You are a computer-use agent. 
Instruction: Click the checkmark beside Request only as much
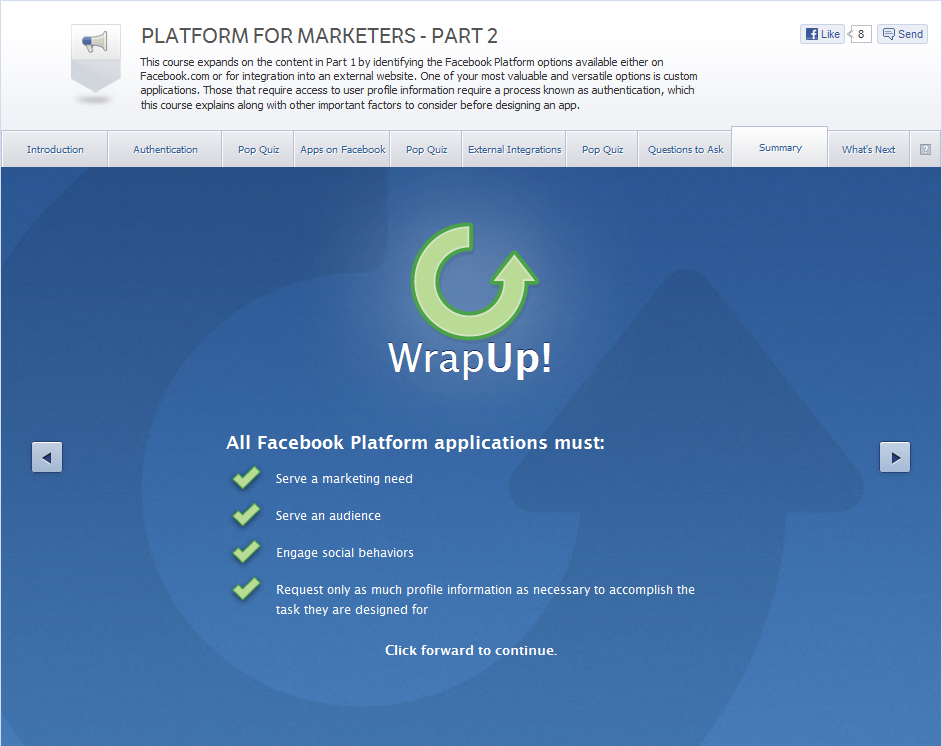pyautogui.click(x=246, y=589)
